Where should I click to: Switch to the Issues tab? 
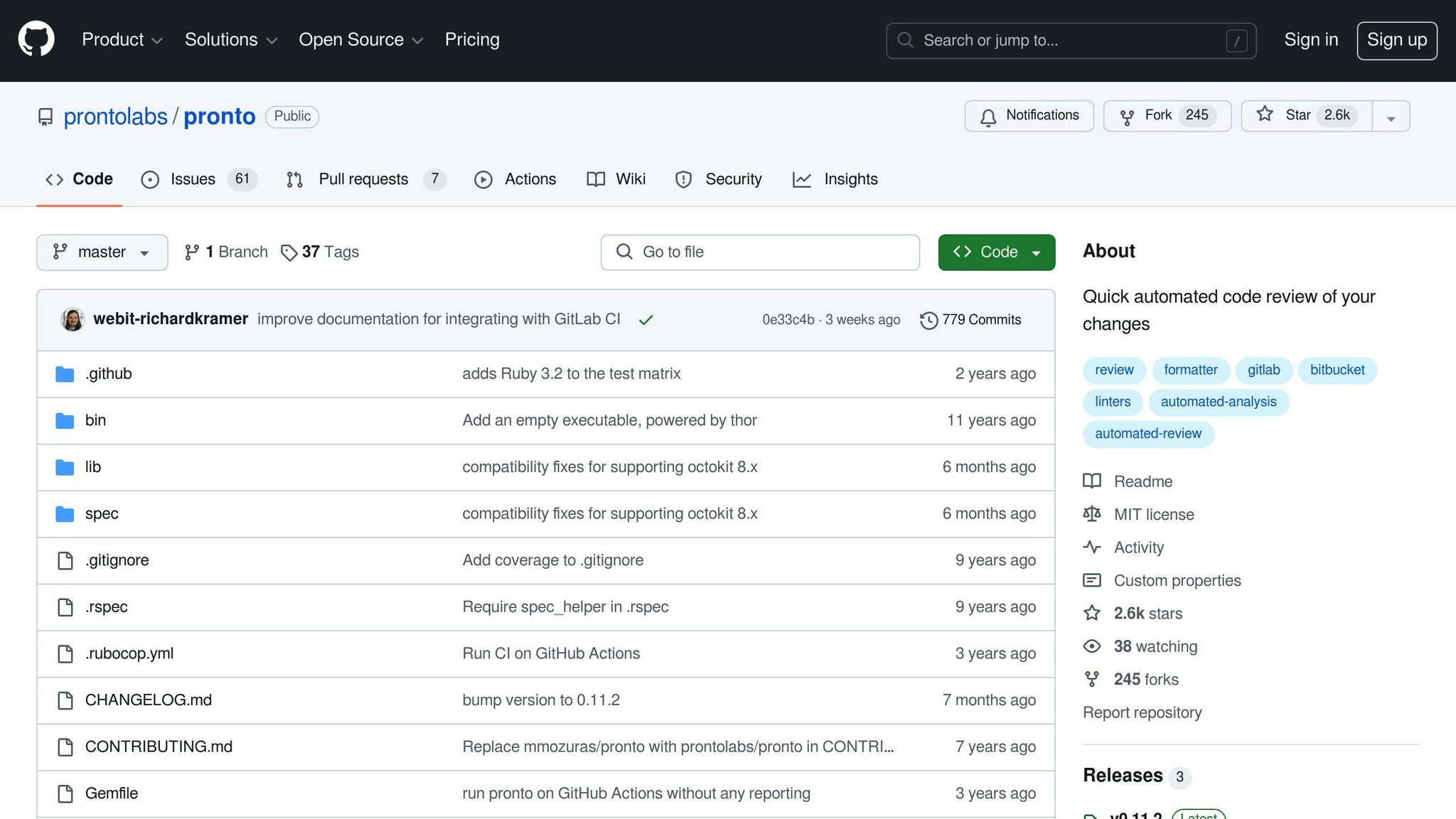tap(193, 179)
